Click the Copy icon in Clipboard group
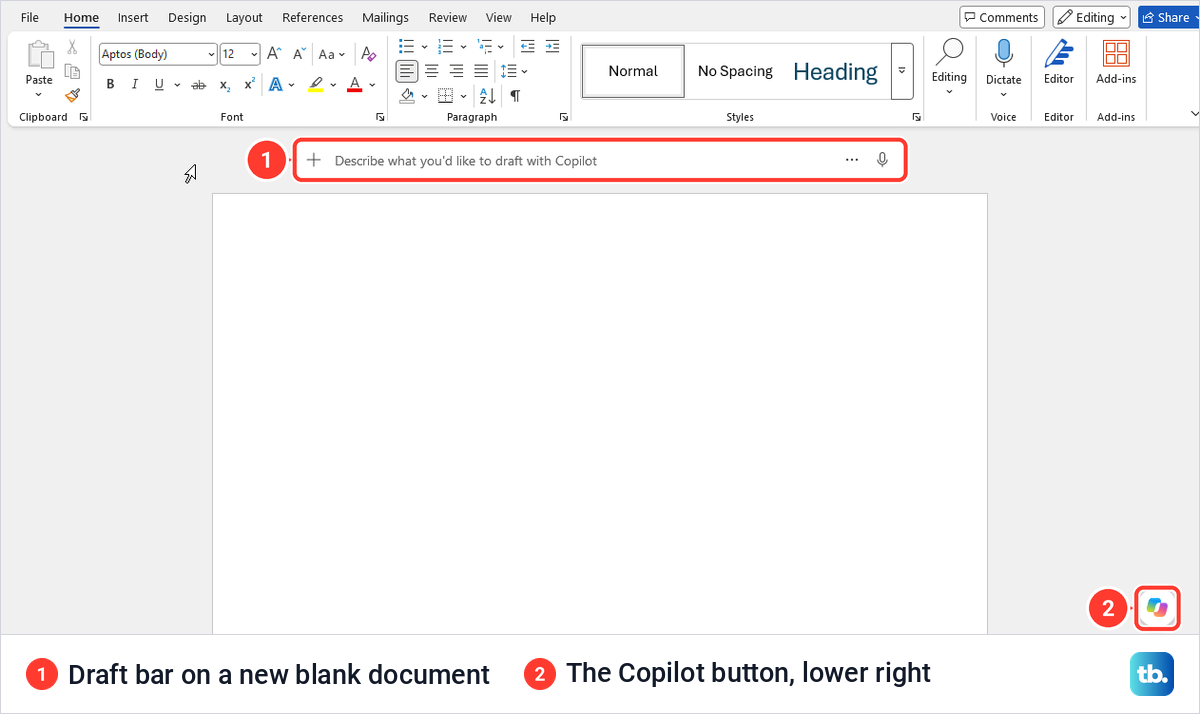Image resolution: width=1200 pixels, height=714 pixels. 72,71
